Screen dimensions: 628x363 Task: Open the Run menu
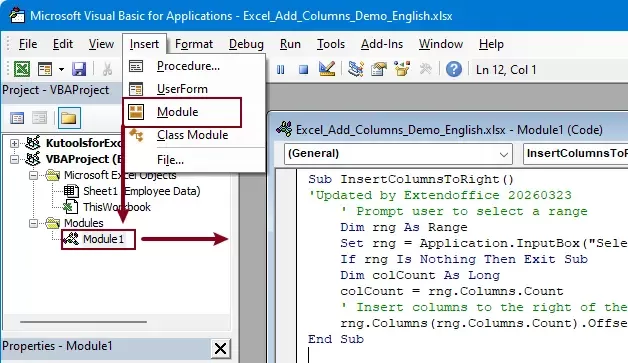(290, 44)
